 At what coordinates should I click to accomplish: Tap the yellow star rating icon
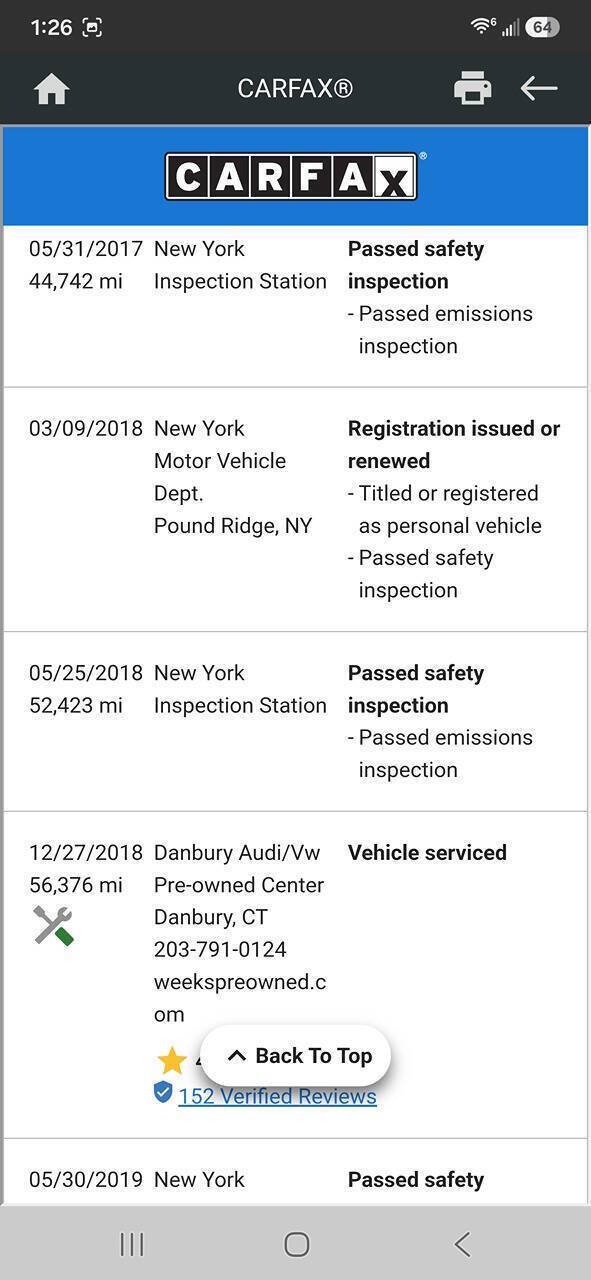(x=172, y=1061)
